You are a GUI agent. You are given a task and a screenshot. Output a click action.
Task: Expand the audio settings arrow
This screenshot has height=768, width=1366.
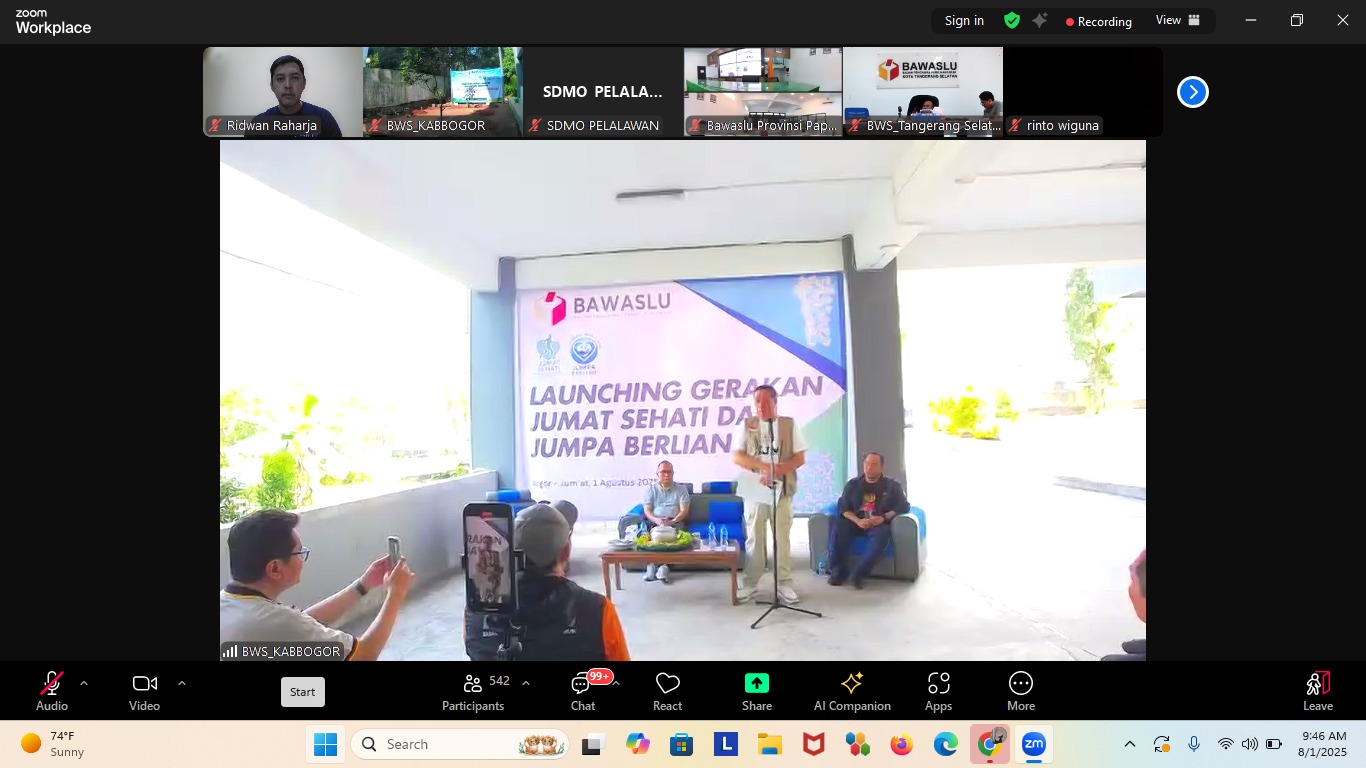point(84,684)
